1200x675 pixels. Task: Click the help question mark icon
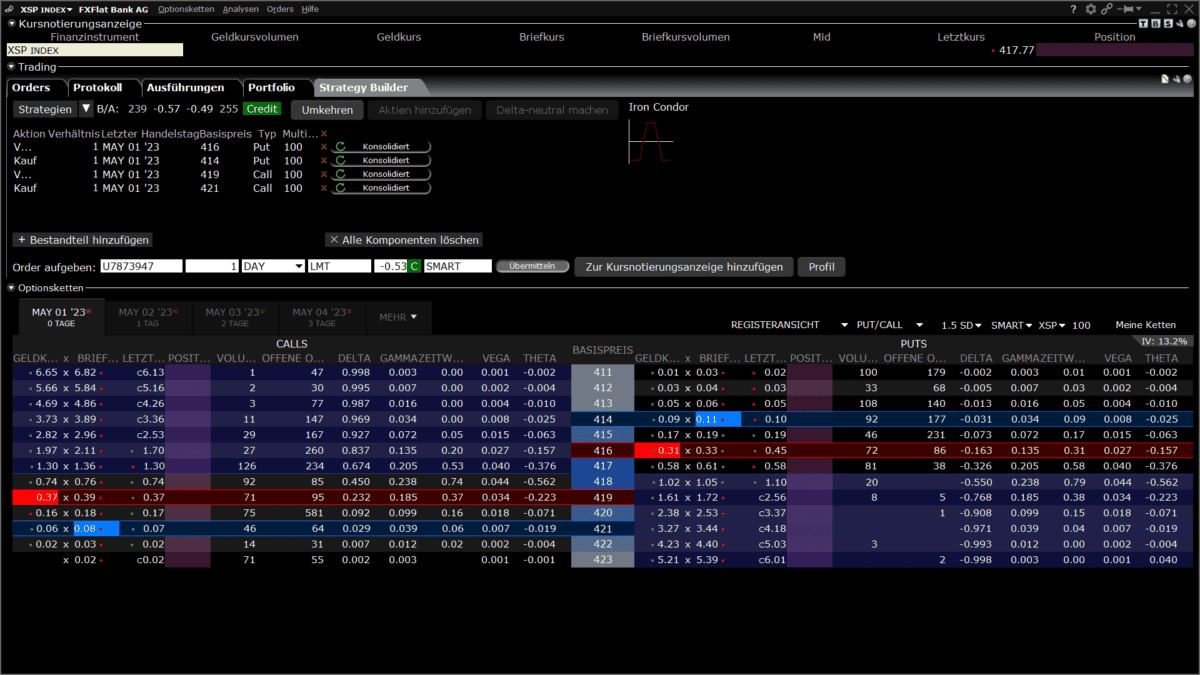coord(1073,8)
